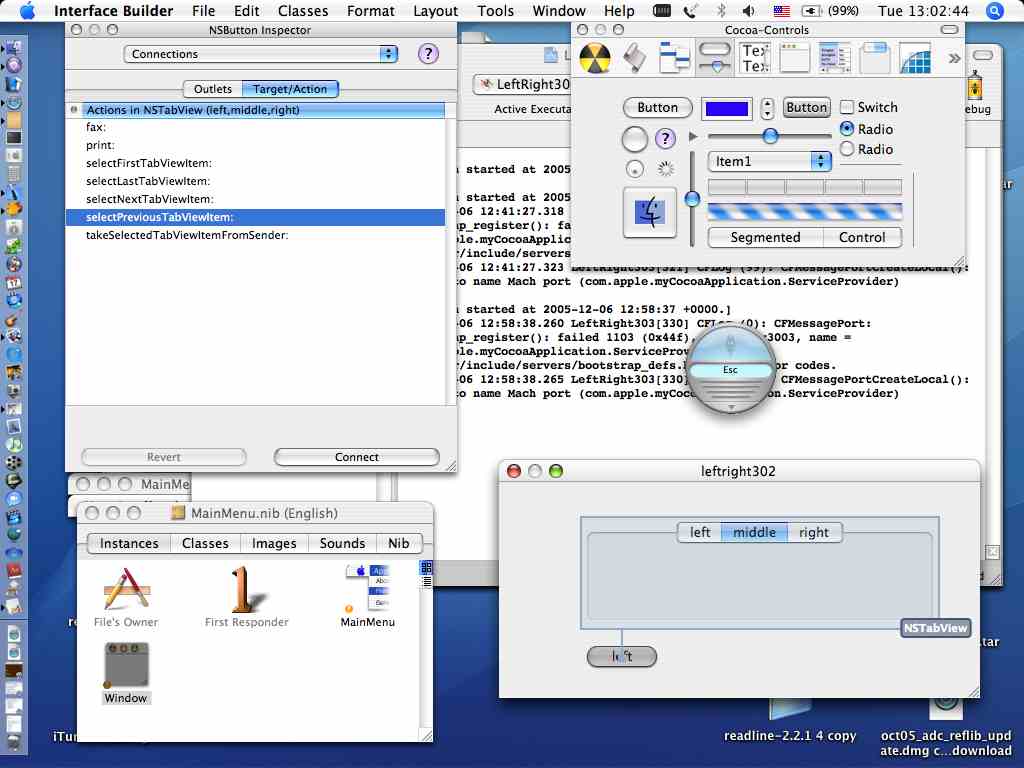Image resolution: width=1024 pixels, height=768 pixels.
Task: Open the tab container views palette icon
Action: pyautogui.click(x=874, y=58)
